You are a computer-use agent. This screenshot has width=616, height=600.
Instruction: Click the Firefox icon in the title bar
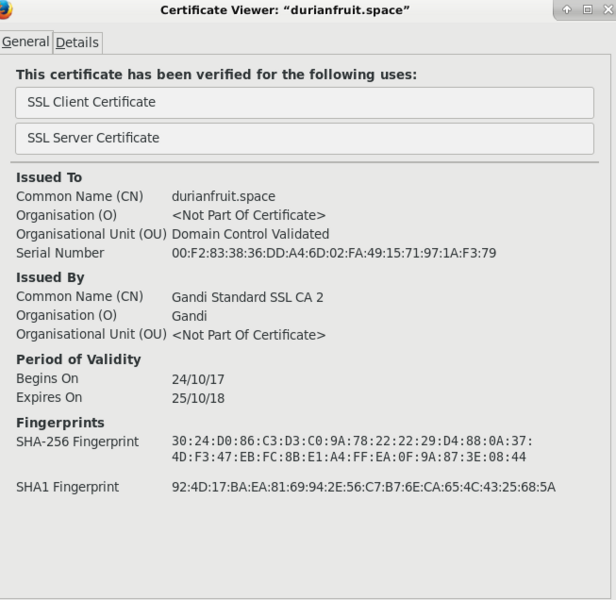(7, 8)
